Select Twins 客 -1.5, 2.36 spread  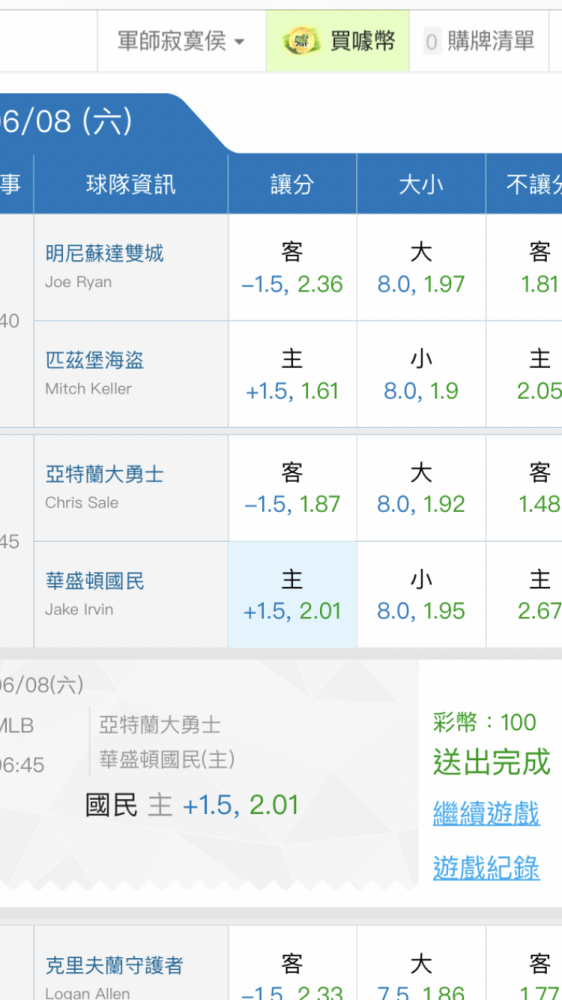pos(292,268)
